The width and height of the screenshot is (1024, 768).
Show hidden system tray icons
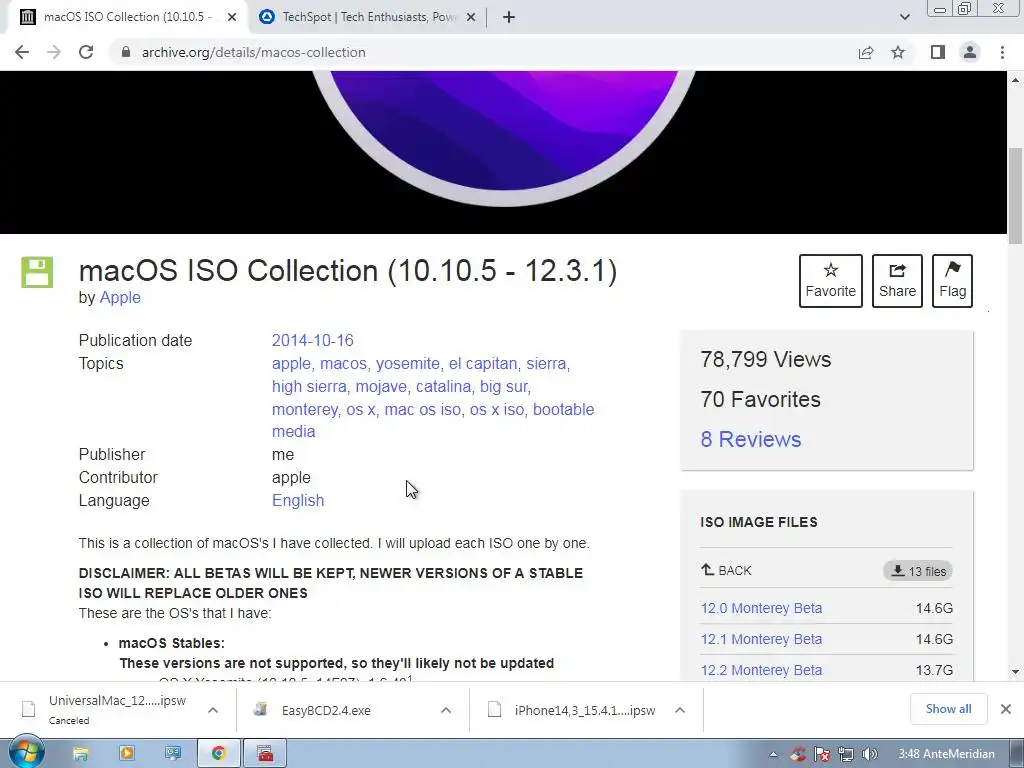pyautogui.click(x=773, y=754)
